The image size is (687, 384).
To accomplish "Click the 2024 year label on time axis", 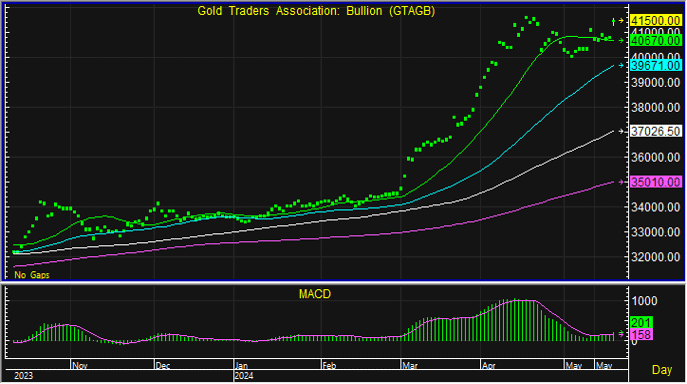I will click(x=244, y=376).
